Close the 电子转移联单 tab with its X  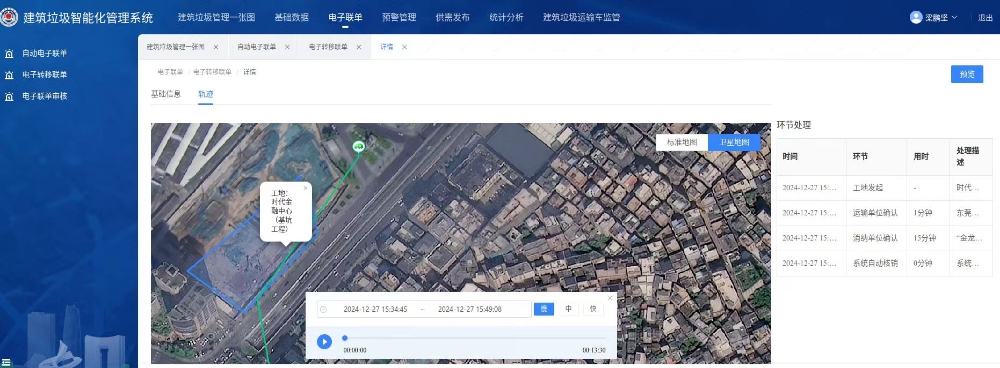pos(358,47)
